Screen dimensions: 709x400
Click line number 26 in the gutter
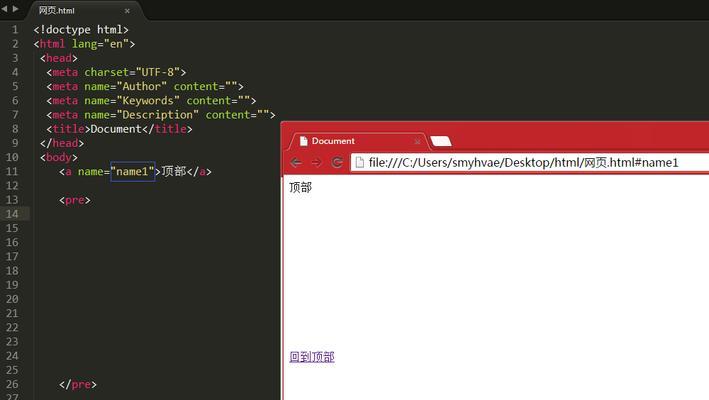tap(12, 384)
